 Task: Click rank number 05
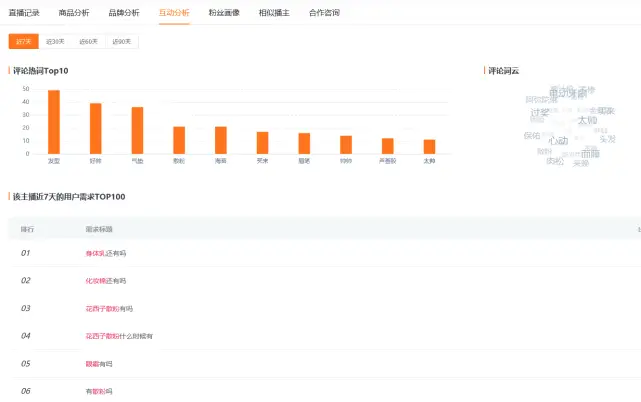25,364
